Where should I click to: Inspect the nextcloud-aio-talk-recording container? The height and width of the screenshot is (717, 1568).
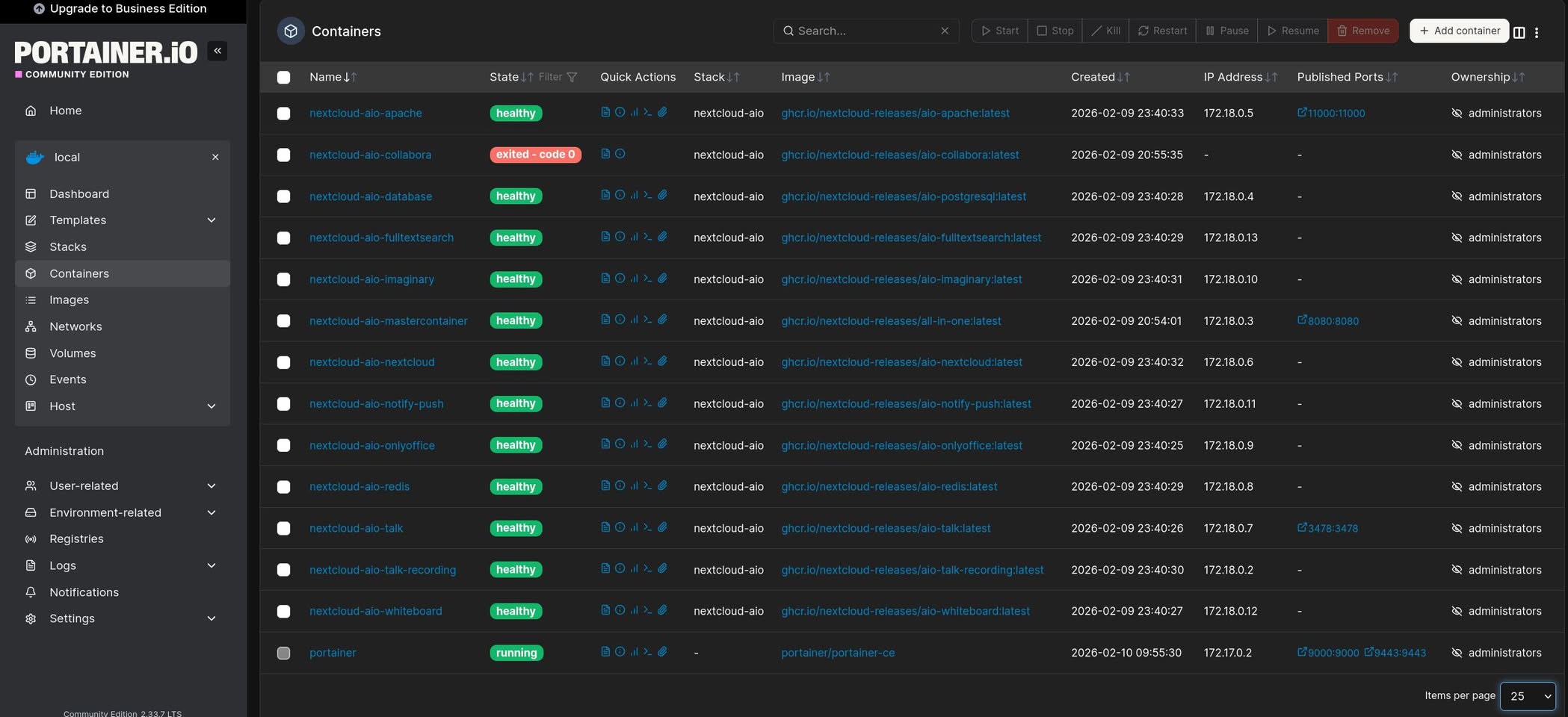click(620, 568)
